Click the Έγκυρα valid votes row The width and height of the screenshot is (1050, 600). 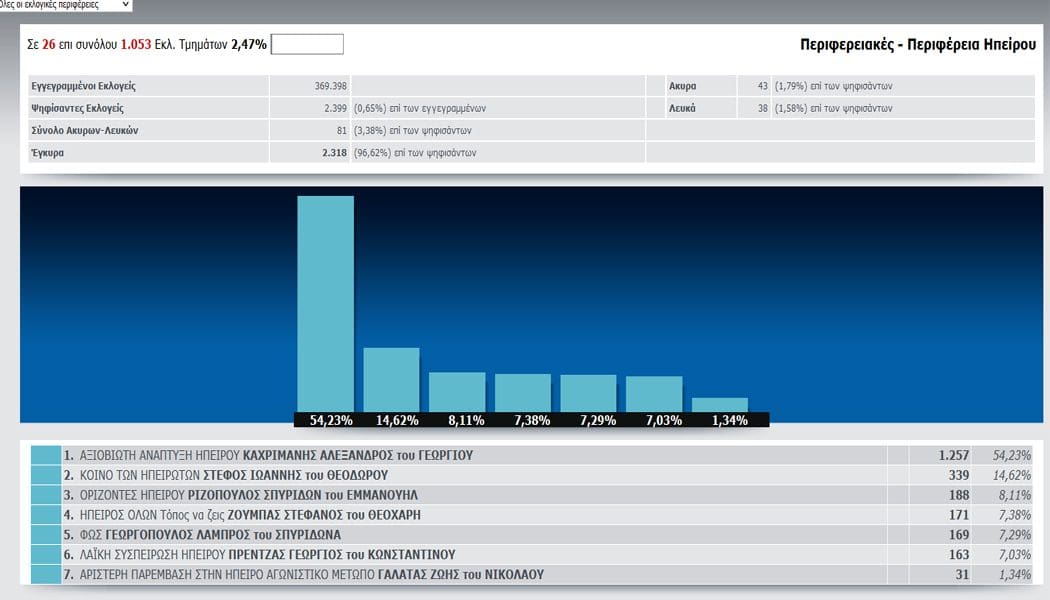150,153
